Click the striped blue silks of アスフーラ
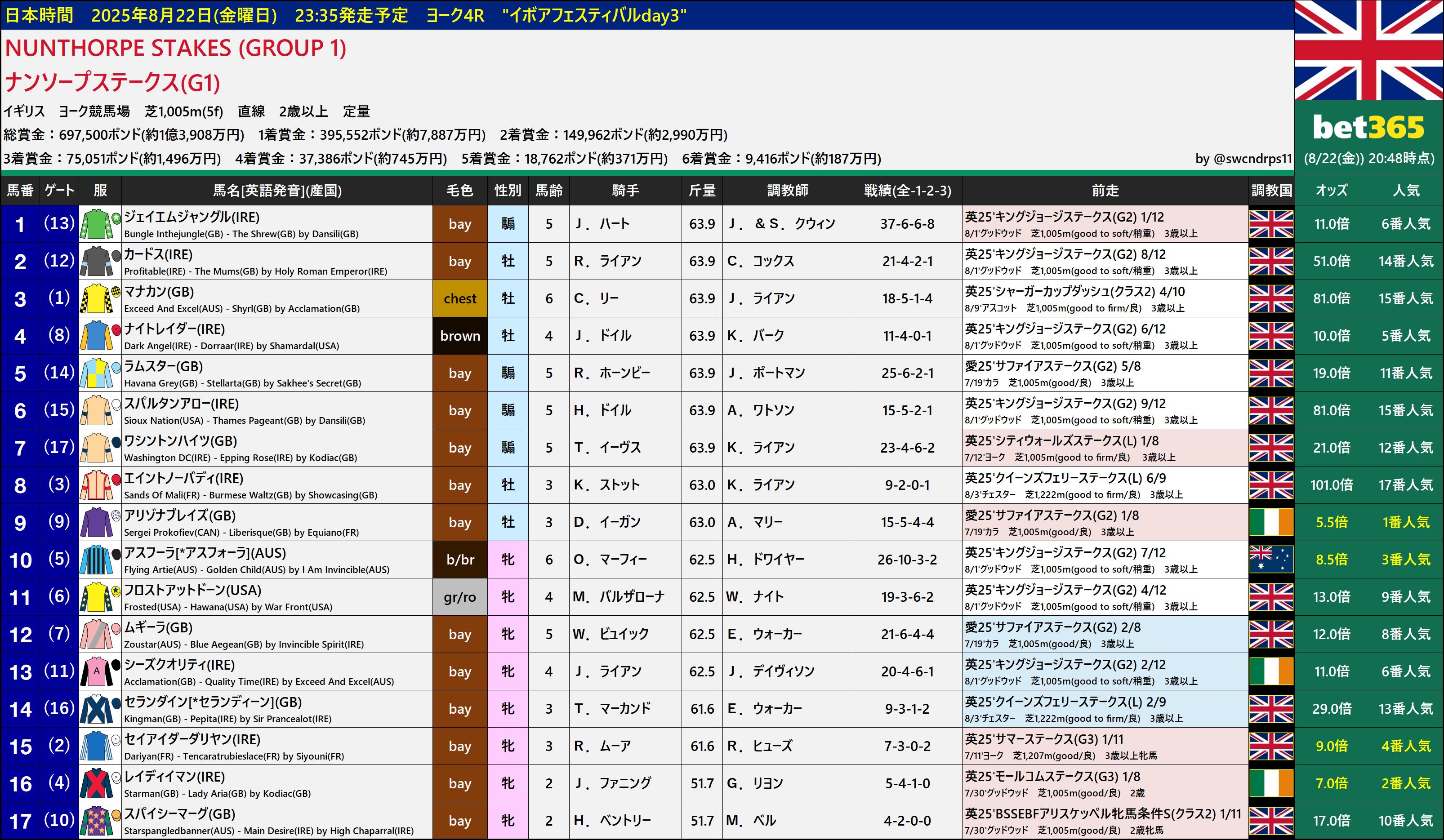 (x=97, y=560)
